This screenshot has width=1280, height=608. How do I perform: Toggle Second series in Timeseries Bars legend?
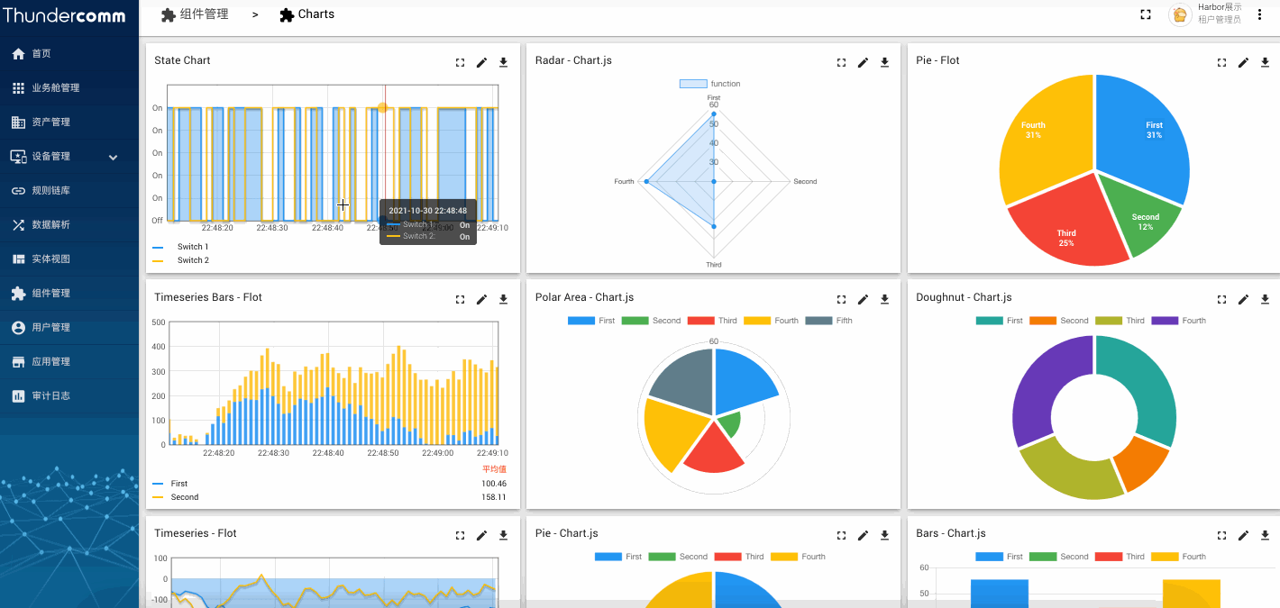[184, 497]
